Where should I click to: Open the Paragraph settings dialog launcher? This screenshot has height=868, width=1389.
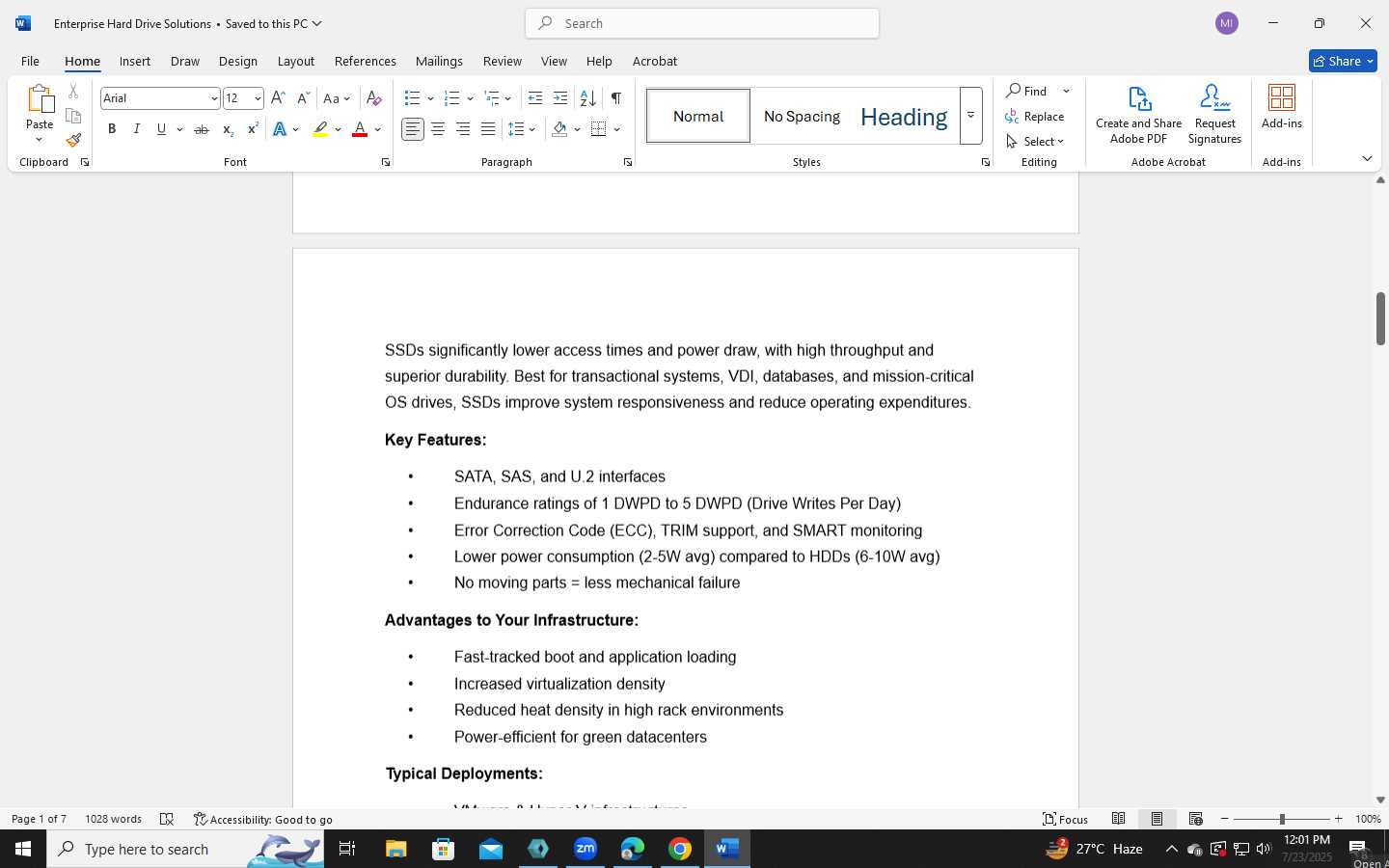pos(628,163)
